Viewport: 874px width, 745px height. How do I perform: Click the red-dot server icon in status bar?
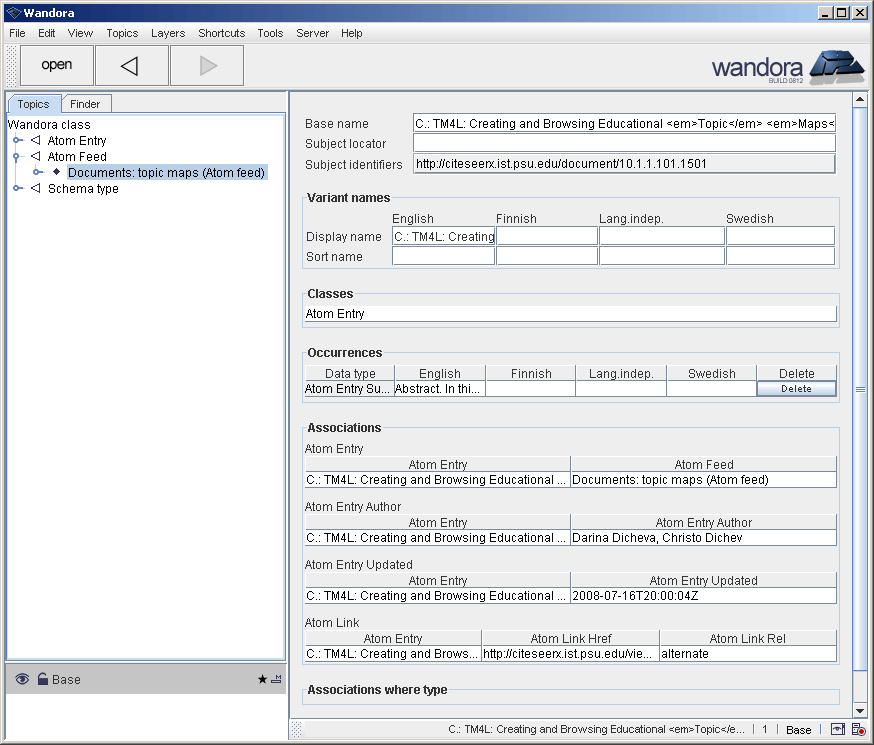point(858,730)
